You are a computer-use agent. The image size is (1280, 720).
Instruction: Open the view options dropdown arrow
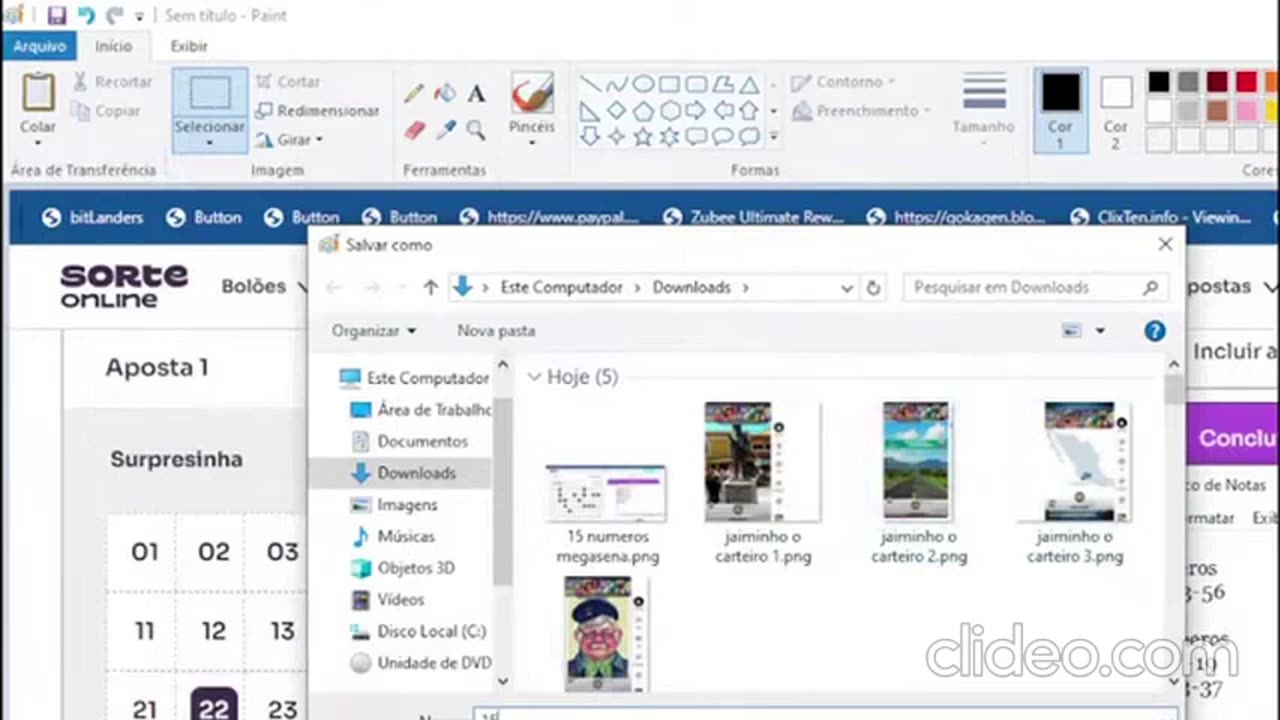[x=1100, y=331]
